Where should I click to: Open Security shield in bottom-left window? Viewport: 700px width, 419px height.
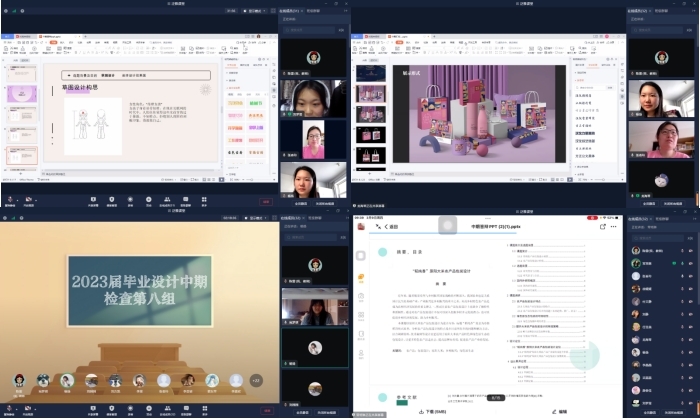coord(112,410)
